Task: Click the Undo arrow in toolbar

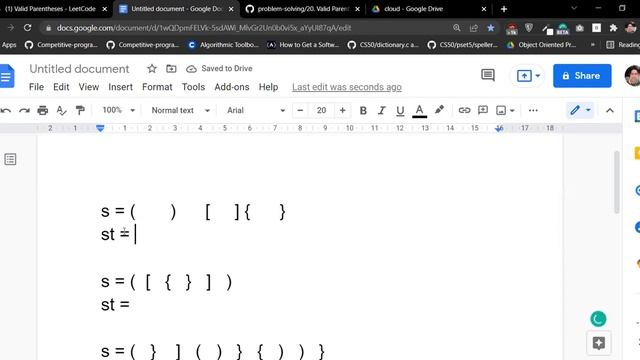Action: [6, 110]
